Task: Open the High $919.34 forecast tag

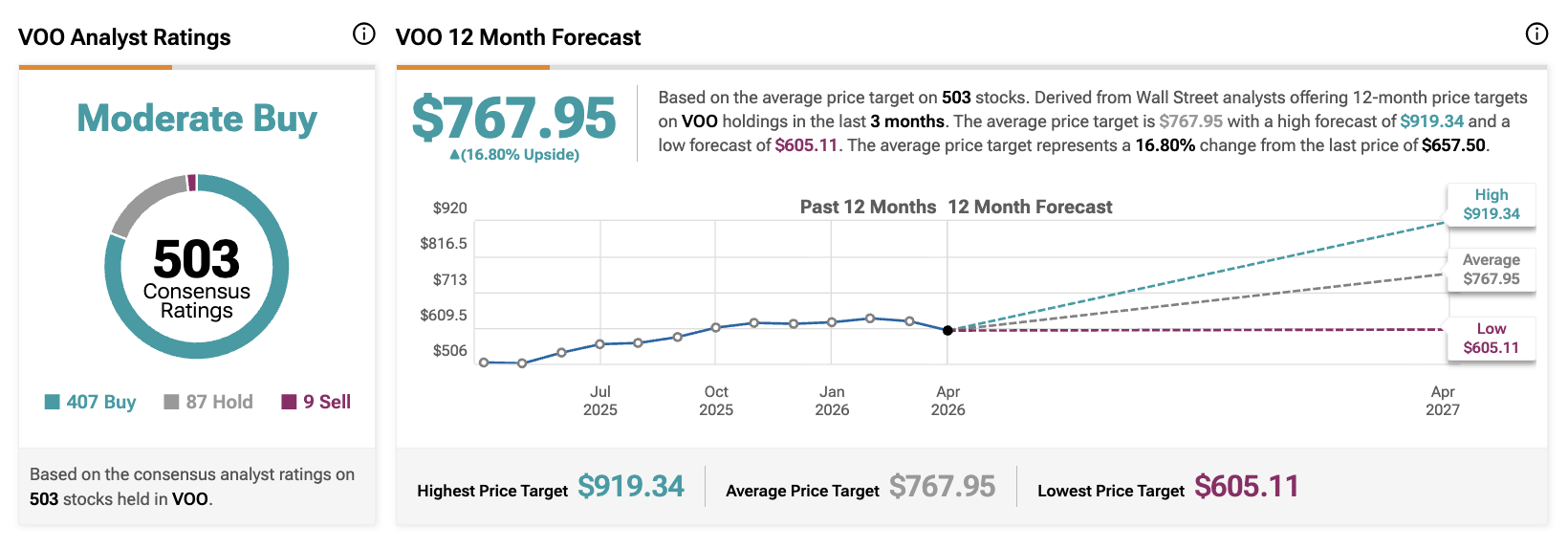Action: [x=1492, y=205]
